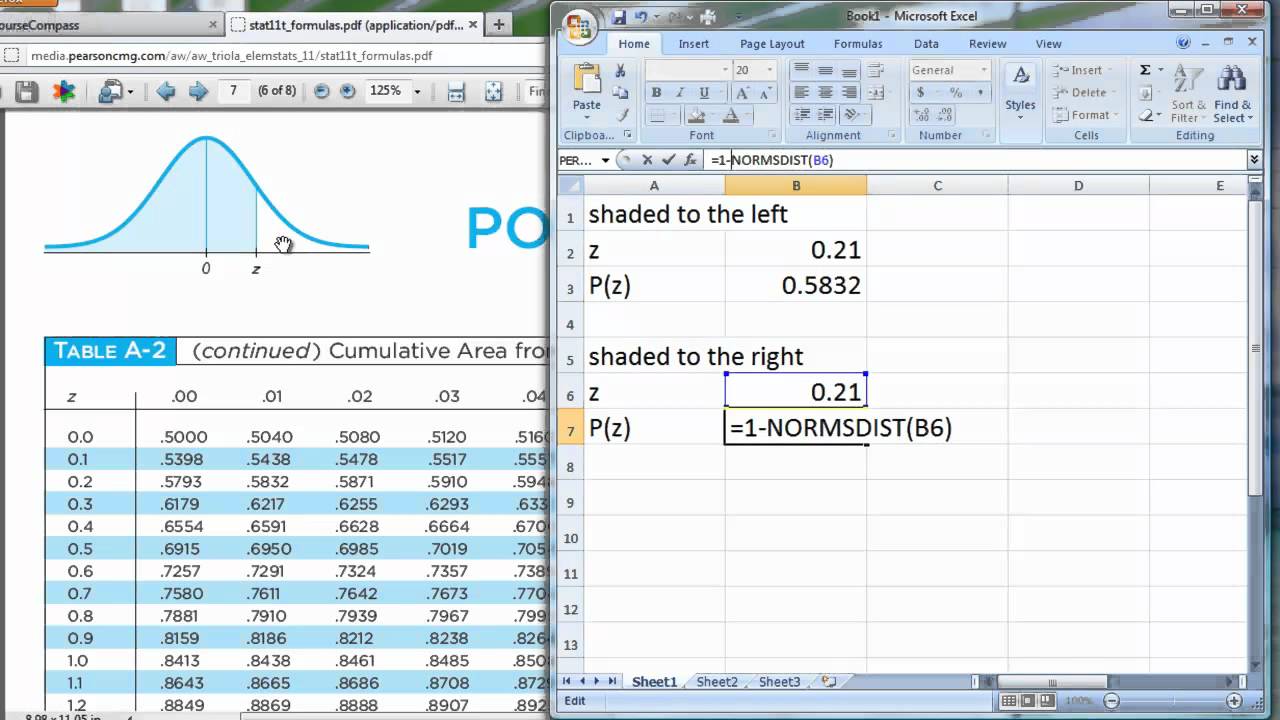Toggle Italic formatting in Excel
The image size is (1280, 720).
pos(680,93)
